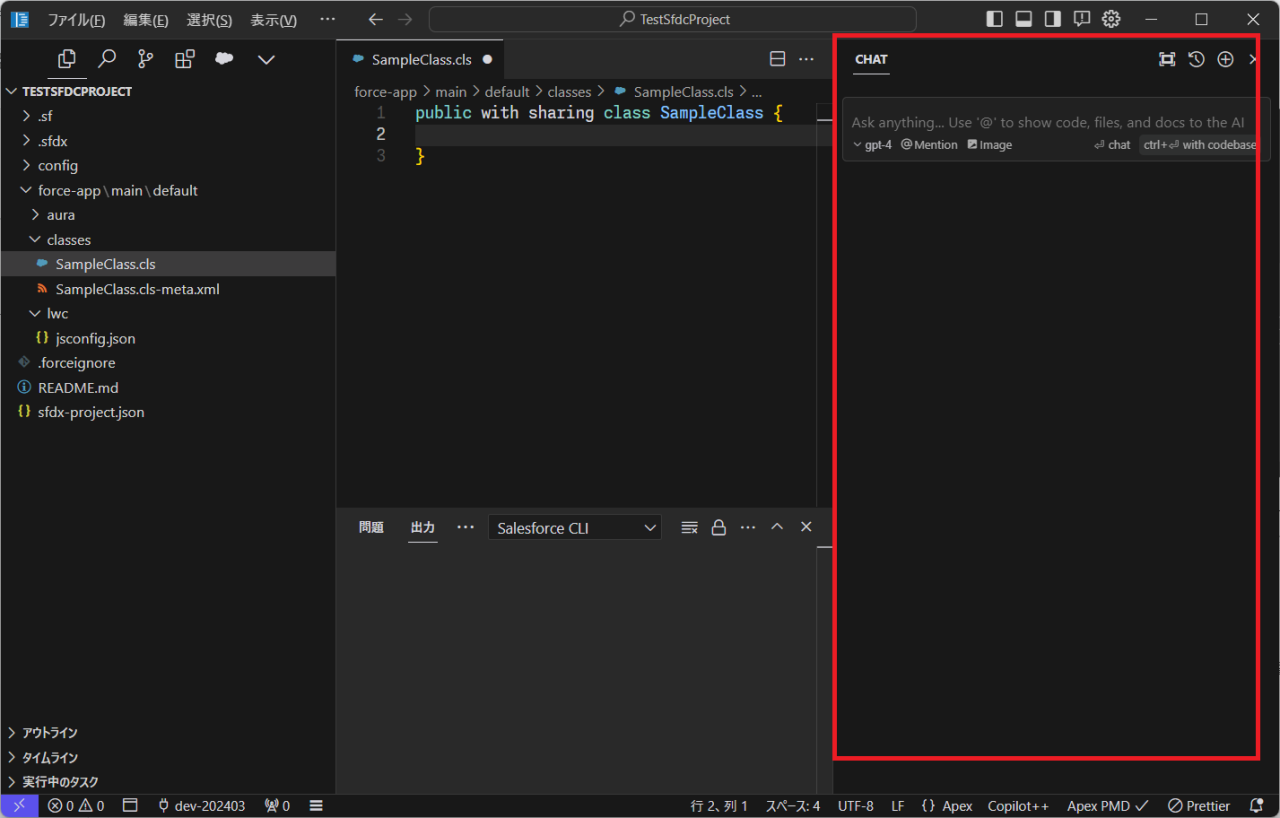1280x818 pixels.
Task: Show errors and warnings count in status bar
Action: coord(76,806)
